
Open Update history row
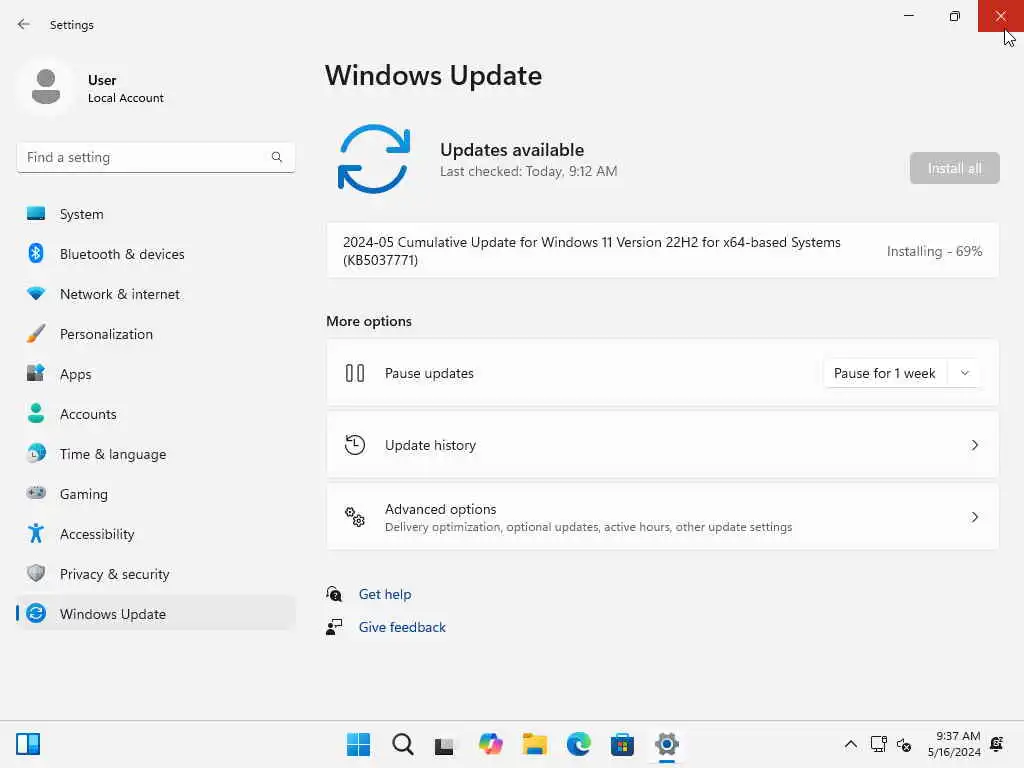click(662, 445)
